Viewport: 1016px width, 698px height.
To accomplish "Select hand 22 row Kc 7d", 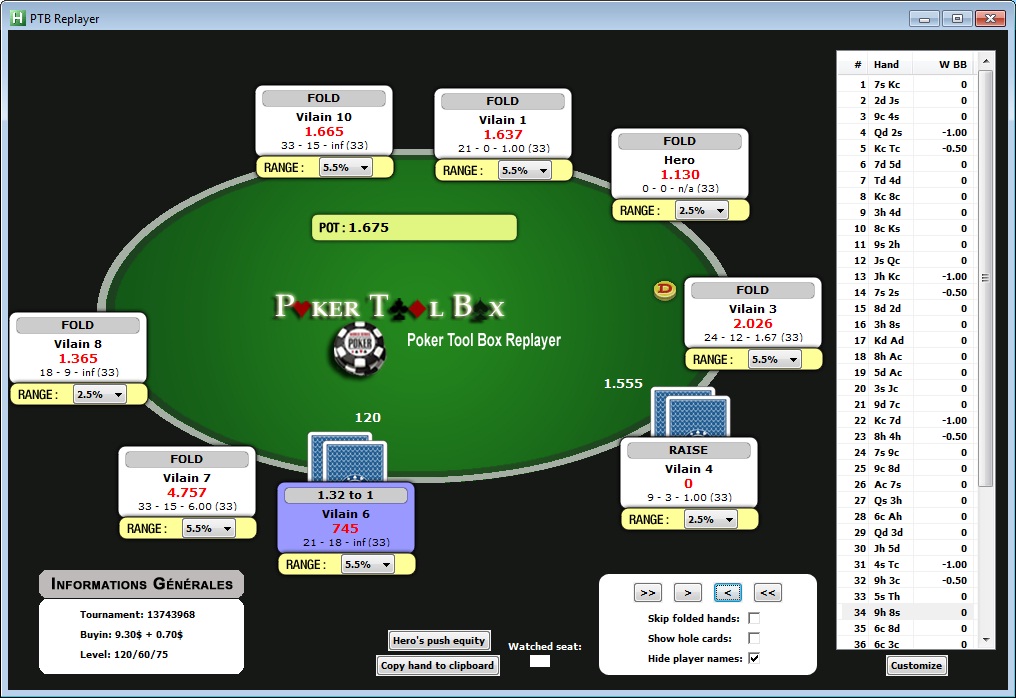I will click(907, 420).
